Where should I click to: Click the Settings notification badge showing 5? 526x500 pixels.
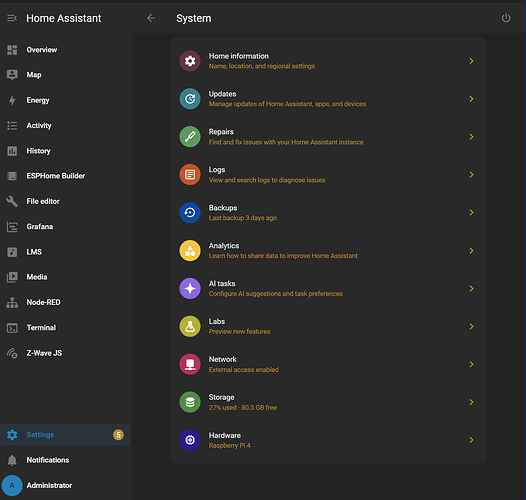(x=118, y=435)
